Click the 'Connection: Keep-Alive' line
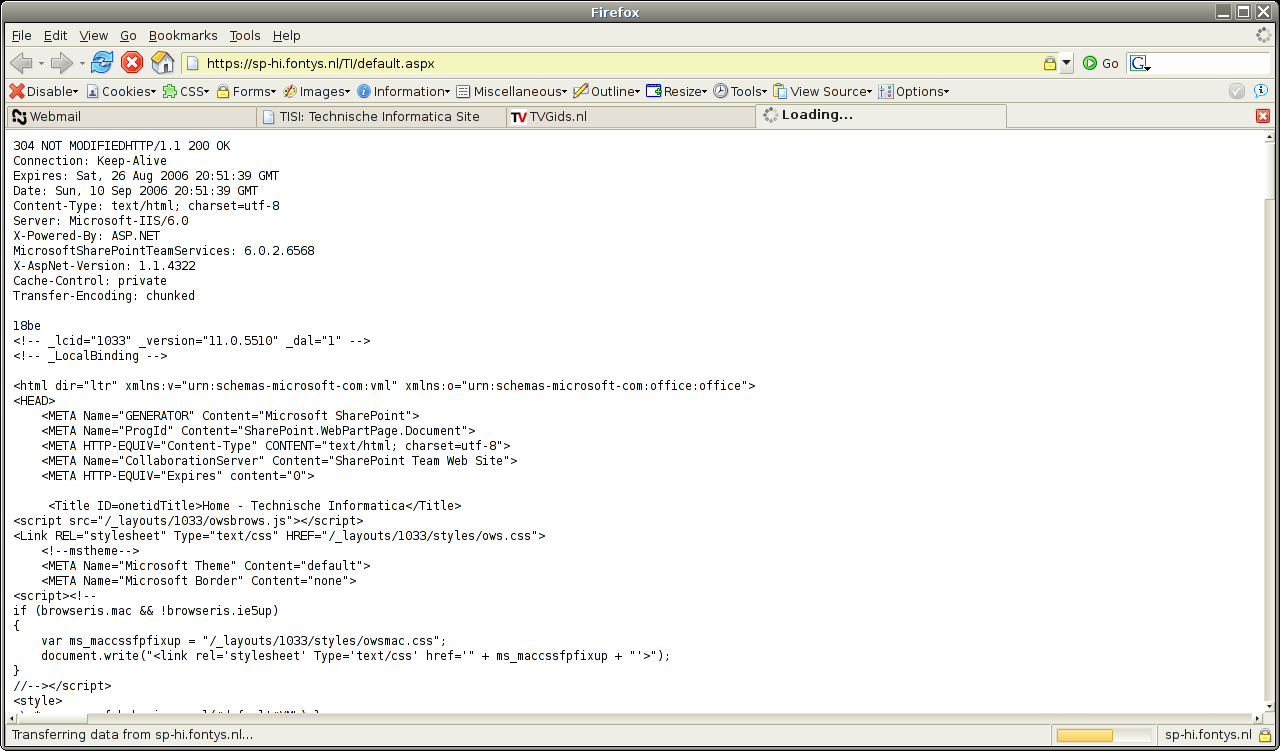1280x751 pixels. (x=90, y=161)
